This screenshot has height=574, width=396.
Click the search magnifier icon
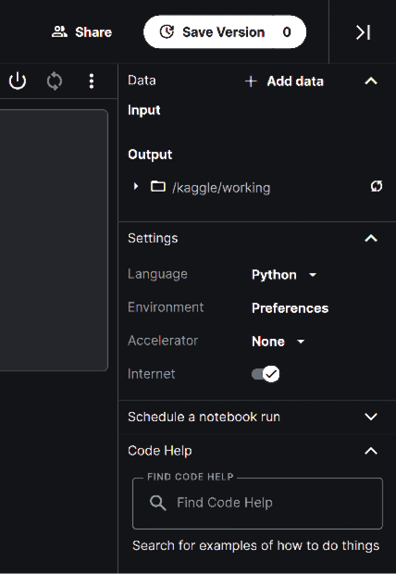[158, 503]
